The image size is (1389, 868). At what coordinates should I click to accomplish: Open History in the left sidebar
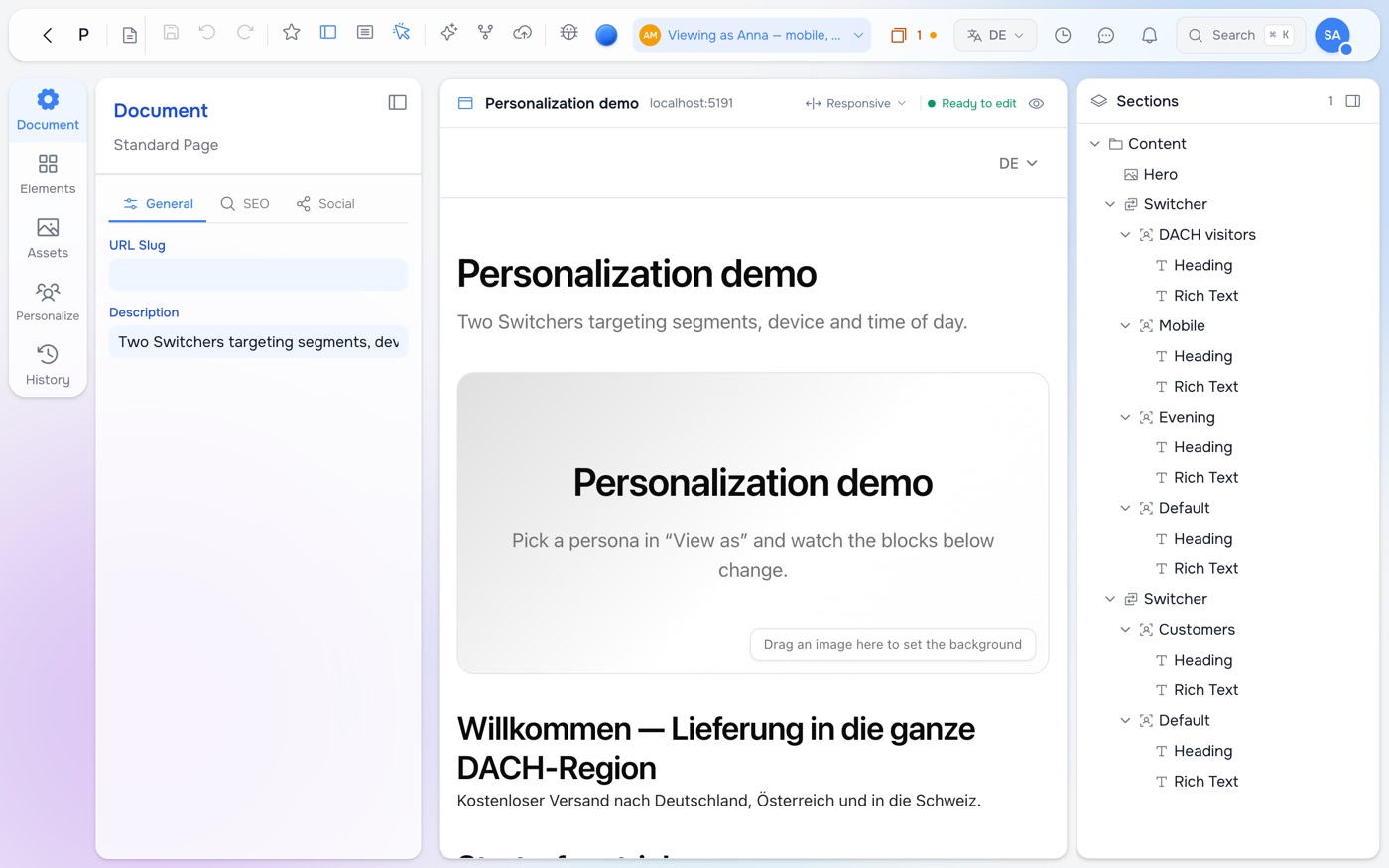point(48,365)
